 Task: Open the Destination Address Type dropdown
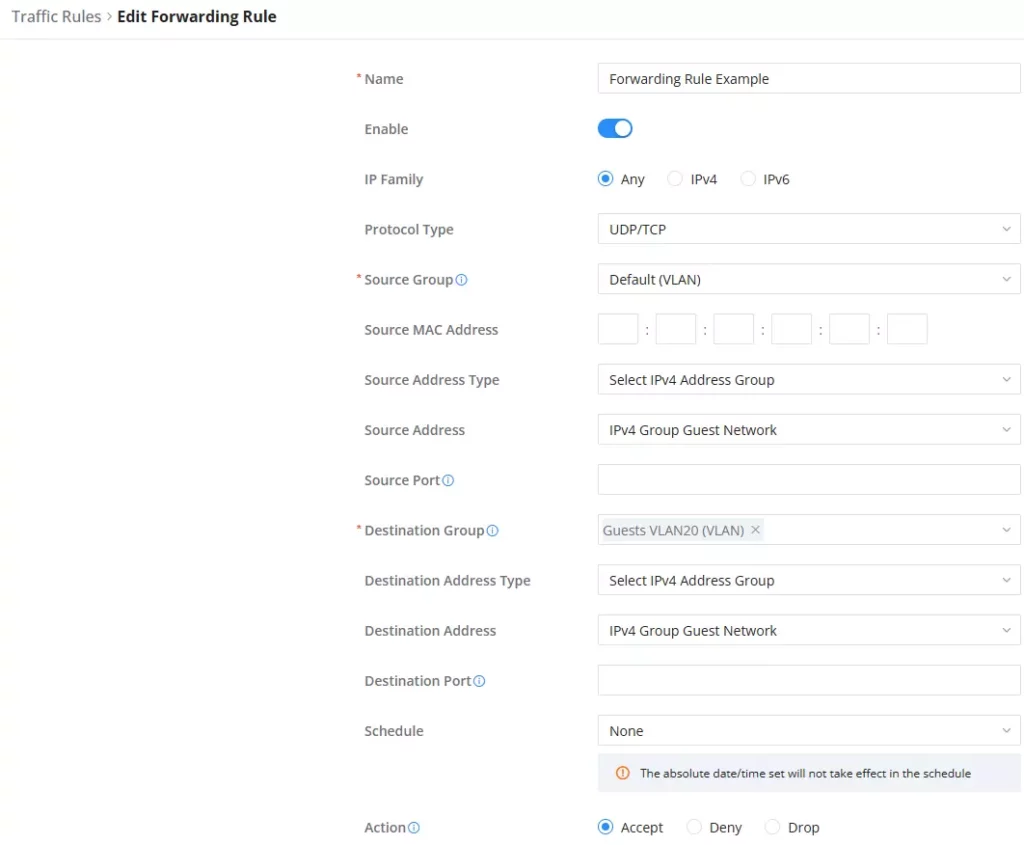[x=808, y=580]
